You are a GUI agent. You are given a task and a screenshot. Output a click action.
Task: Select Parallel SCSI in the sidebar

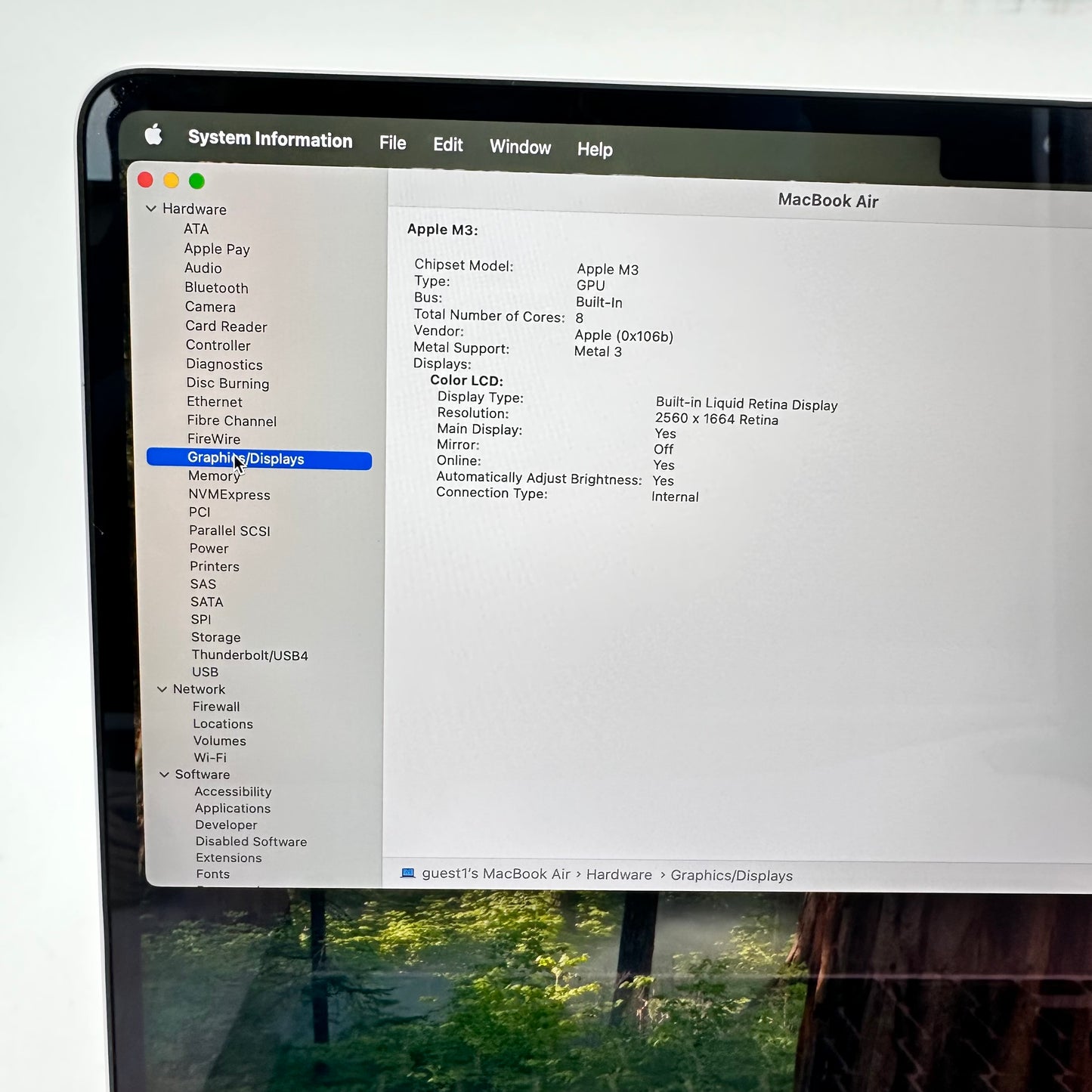[x=230, y=531]
